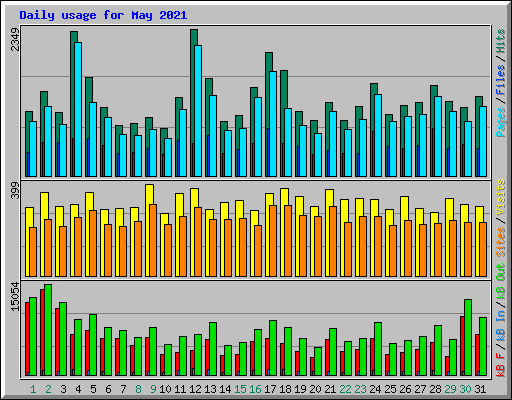Click day 21 on the x-axis
The width and height of the screenshot is (512, 400).
pos(330,389)
